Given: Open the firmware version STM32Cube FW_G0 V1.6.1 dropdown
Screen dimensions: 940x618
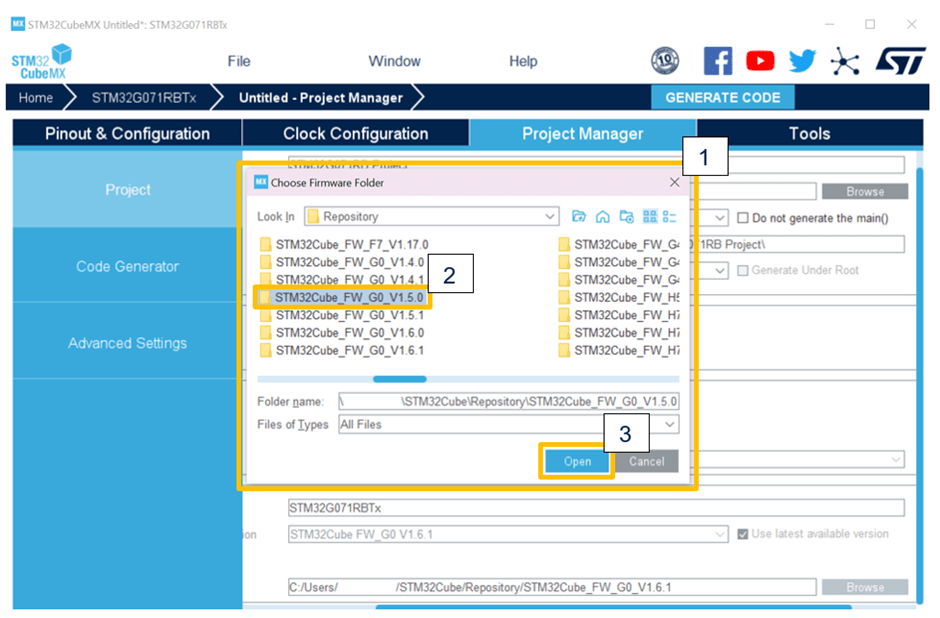Looking at the screenshot, I should [x=719, y=534].
